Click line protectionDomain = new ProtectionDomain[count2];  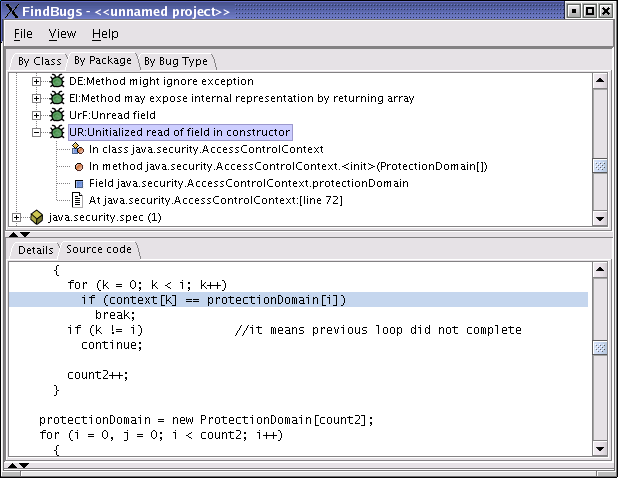pyautogui.click(x=206, y=420)
